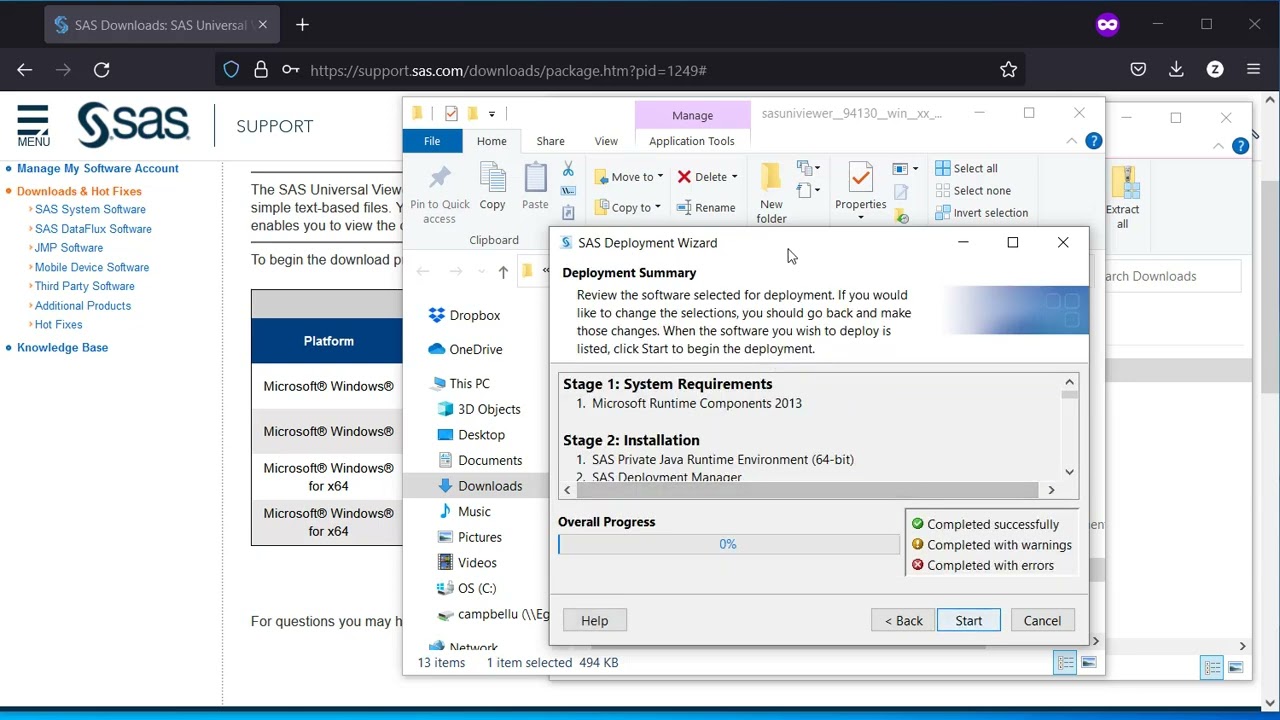
Task: Open the Knowledge Base link
Action: pos(62,347)
